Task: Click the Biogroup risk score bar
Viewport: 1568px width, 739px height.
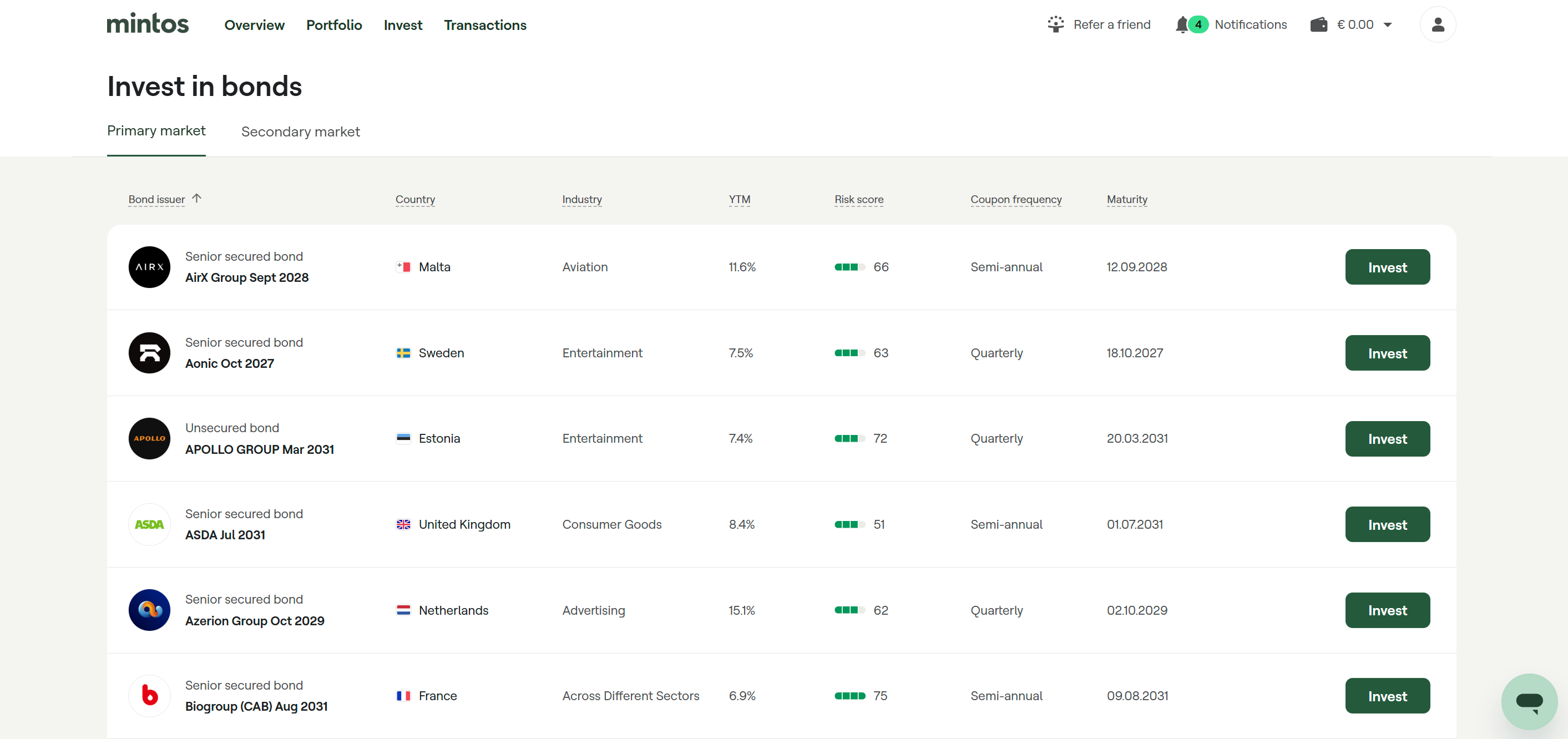Action: coord(849,696)
